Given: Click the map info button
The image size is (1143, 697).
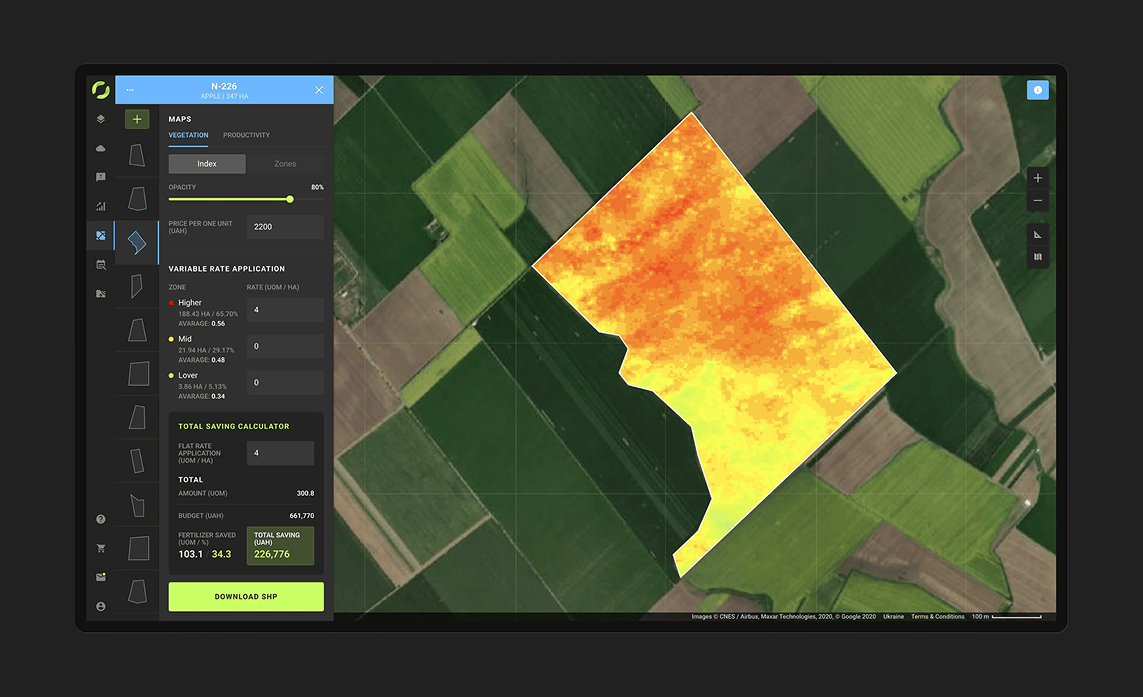Looking at the screenshot, I should (x=1037, y=90).
